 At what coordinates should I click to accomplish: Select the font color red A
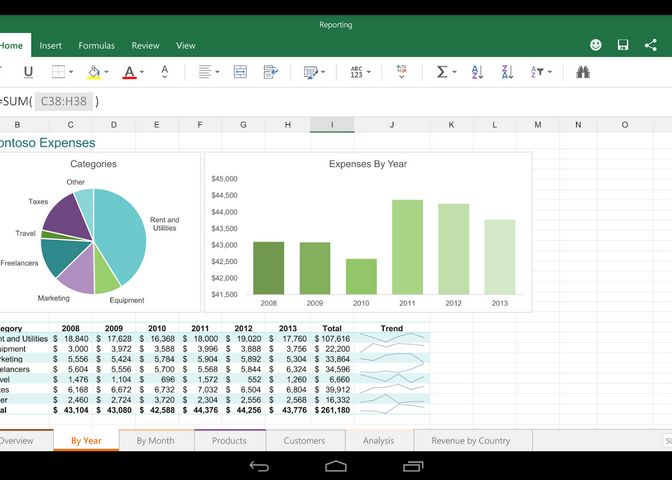point(128,72)
